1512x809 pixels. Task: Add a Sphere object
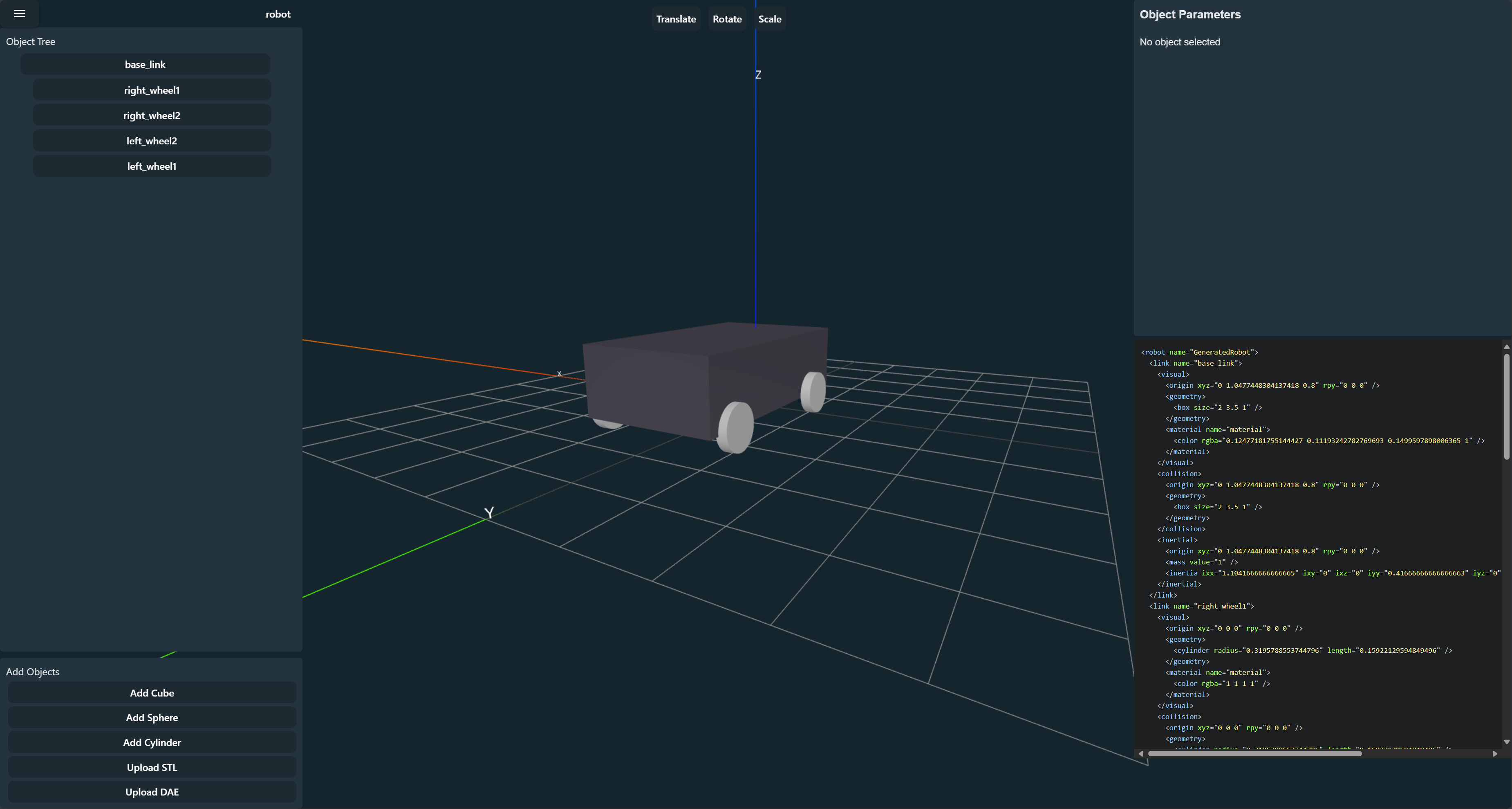click(152, 717)
